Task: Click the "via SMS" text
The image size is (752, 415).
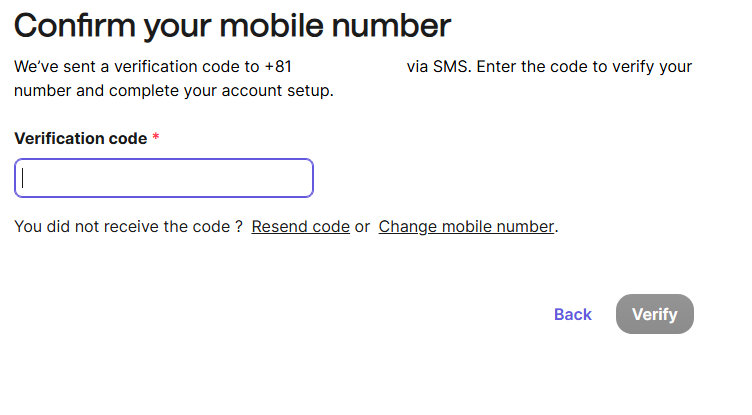Action: [438, 67]
